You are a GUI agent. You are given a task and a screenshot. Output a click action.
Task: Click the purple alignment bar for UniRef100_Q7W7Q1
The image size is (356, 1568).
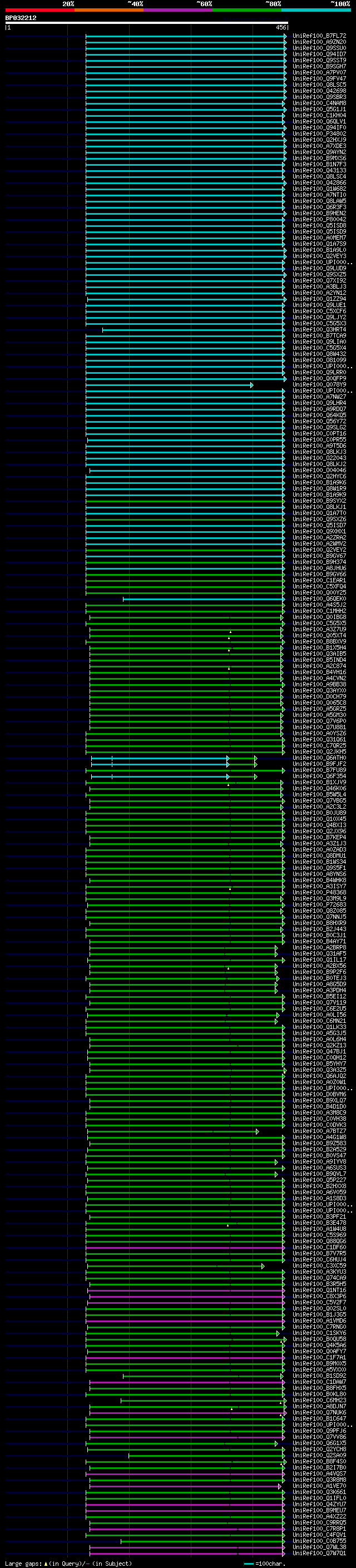click(187, 1554)
